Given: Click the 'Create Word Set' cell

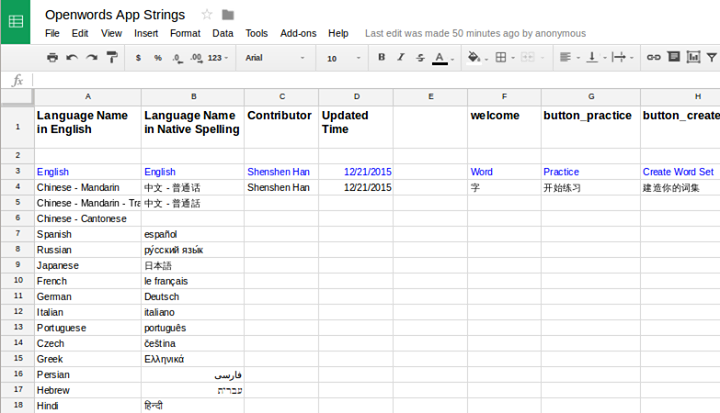Looking at the screenshot, I should [x=680, y=172].
